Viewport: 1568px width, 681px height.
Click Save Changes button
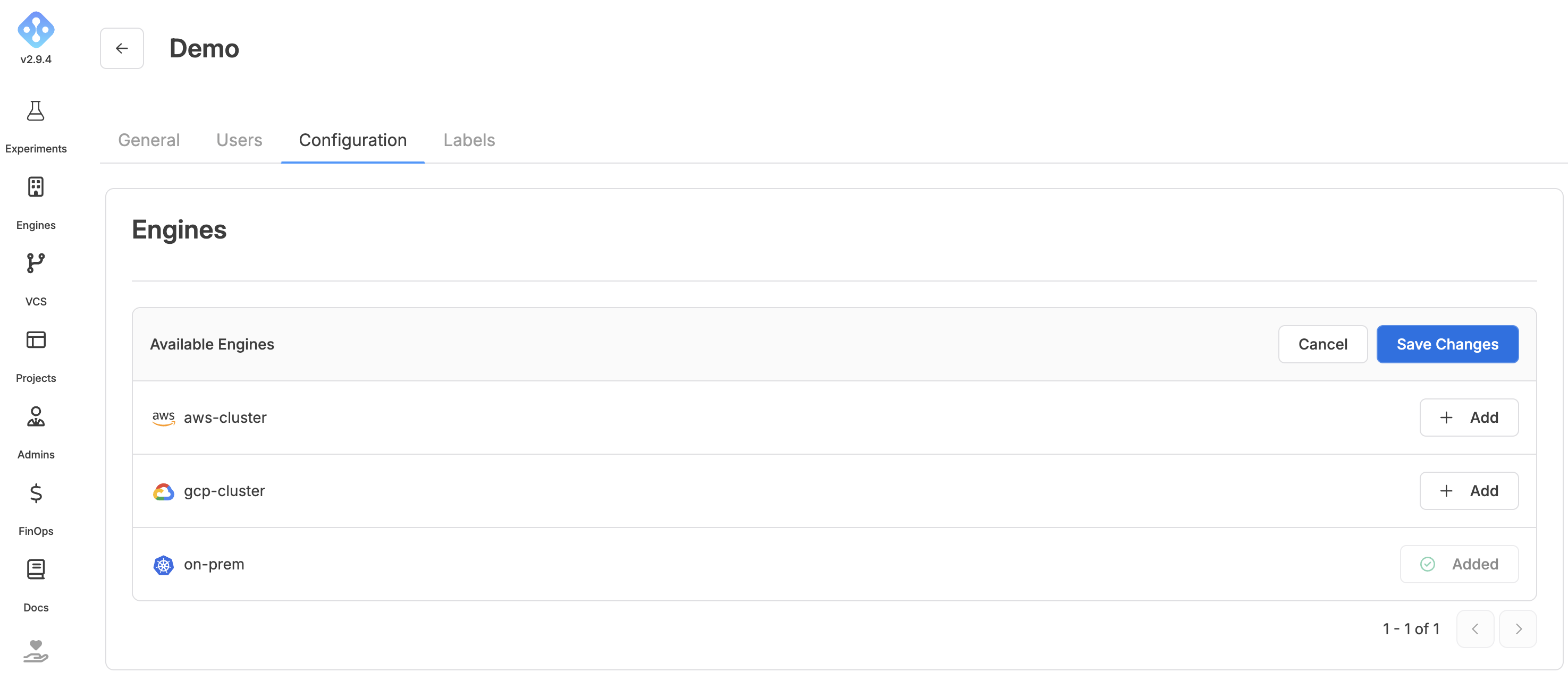pyautogui.click(x=1447, y=344)
